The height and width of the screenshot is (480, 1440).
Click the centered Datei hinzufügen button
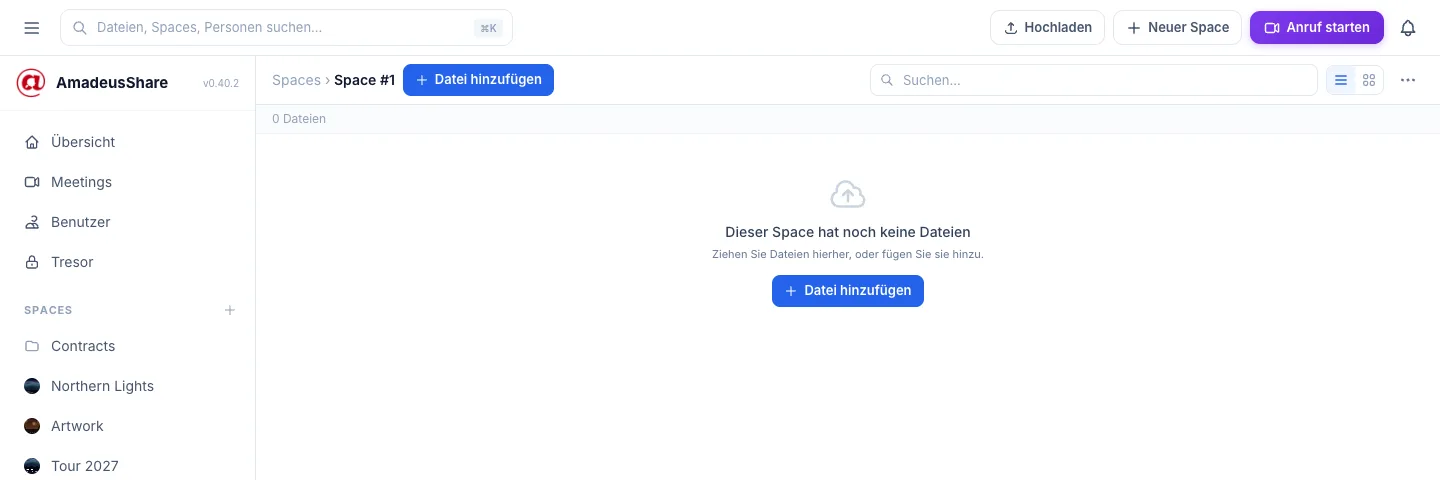click(848, 290)
